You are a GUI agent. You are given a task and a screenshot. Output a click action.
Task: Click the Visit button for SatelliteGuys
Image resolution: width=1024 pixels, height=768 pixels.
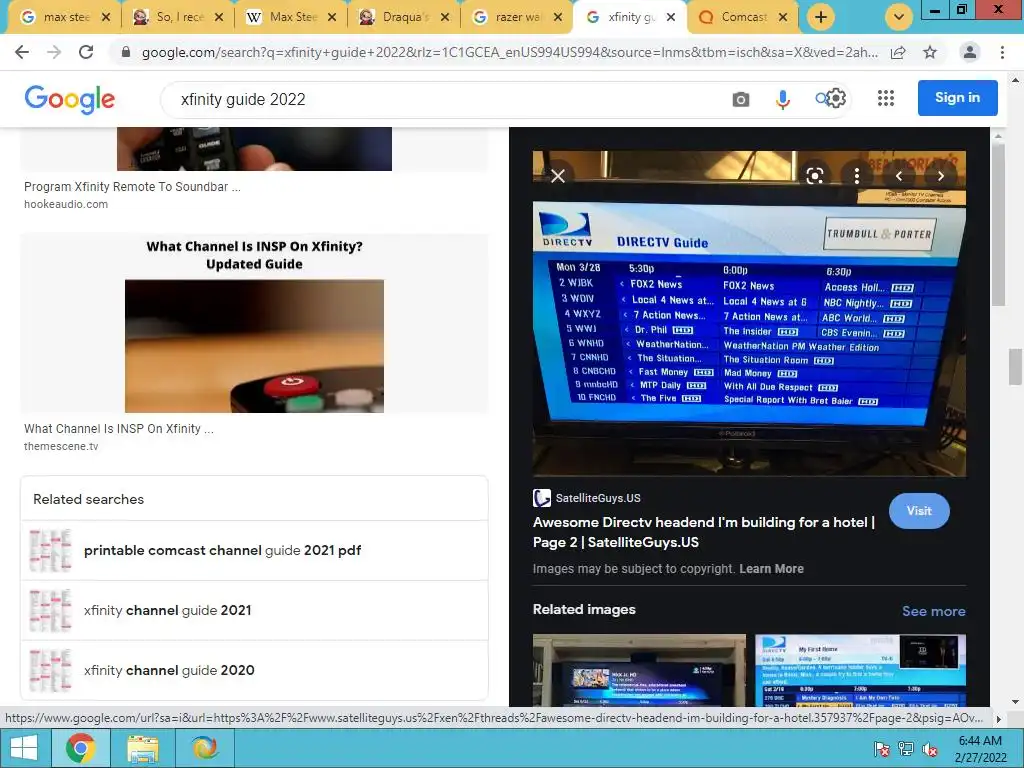click(919, 511)
